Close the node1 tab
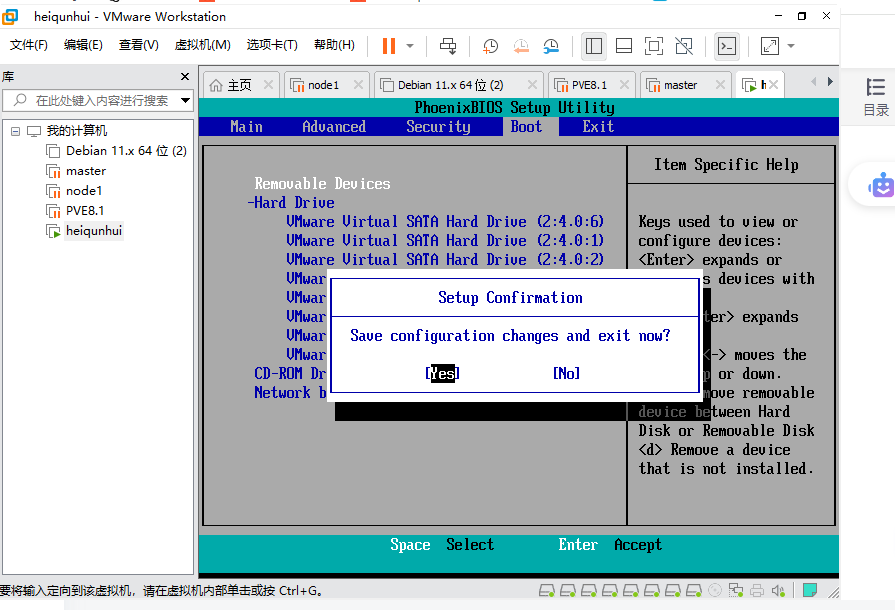Image resolution: width=895 pixels, height=610 pixels. (x=358, y=85)
